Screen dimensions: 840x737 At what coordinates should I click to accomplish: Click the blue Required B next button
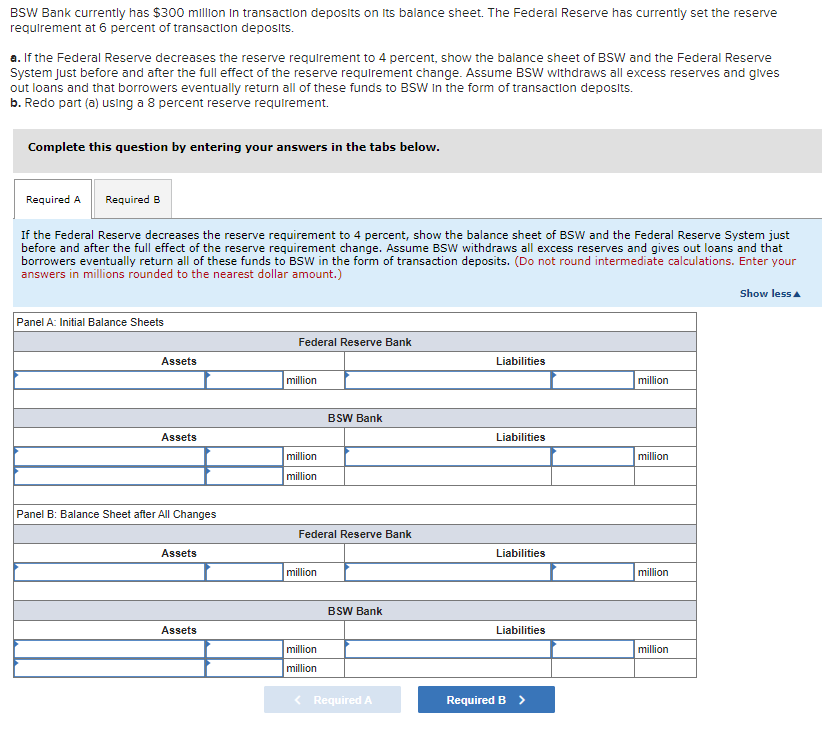pyautogui.click(x=486, y=700)
